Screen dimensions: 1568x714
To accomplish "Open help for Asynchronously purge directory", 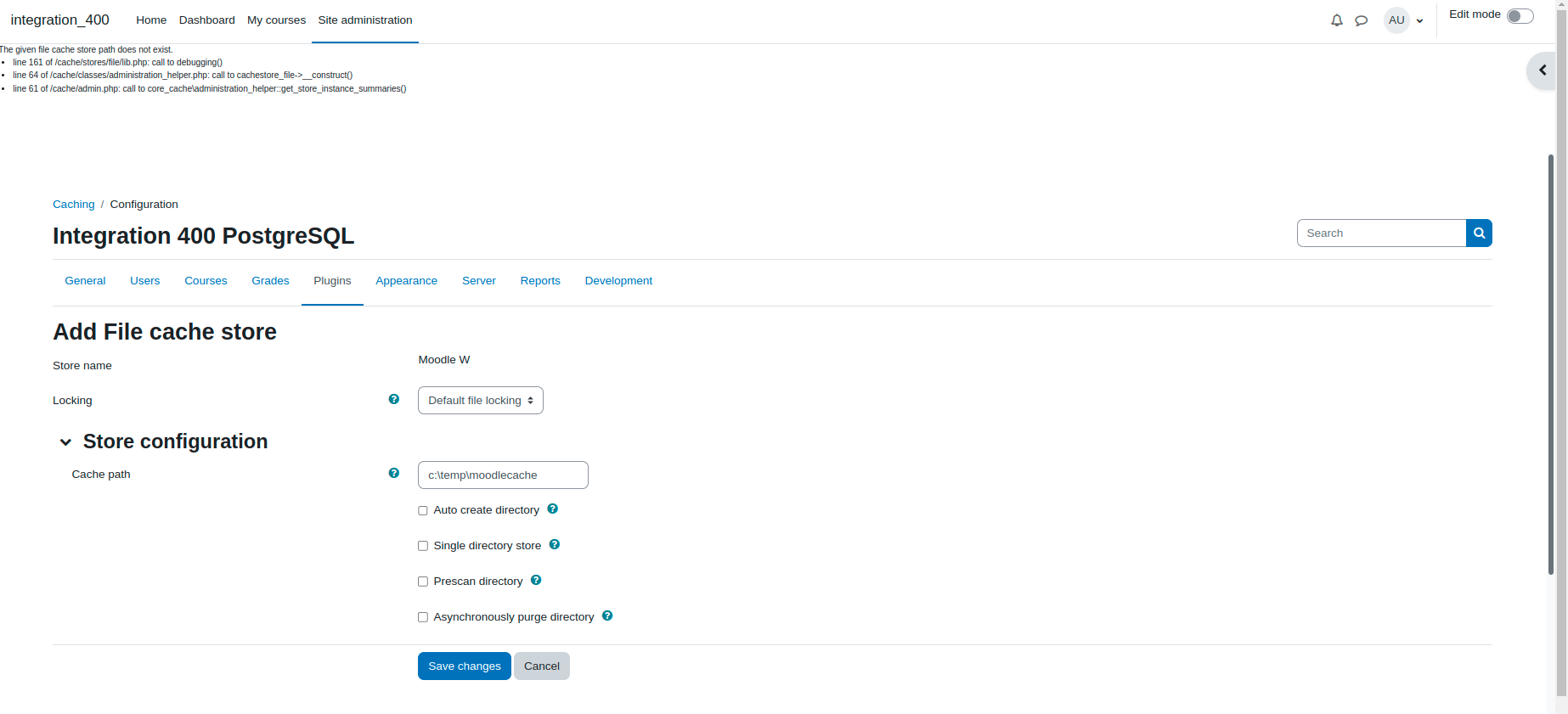I will 607,616.
